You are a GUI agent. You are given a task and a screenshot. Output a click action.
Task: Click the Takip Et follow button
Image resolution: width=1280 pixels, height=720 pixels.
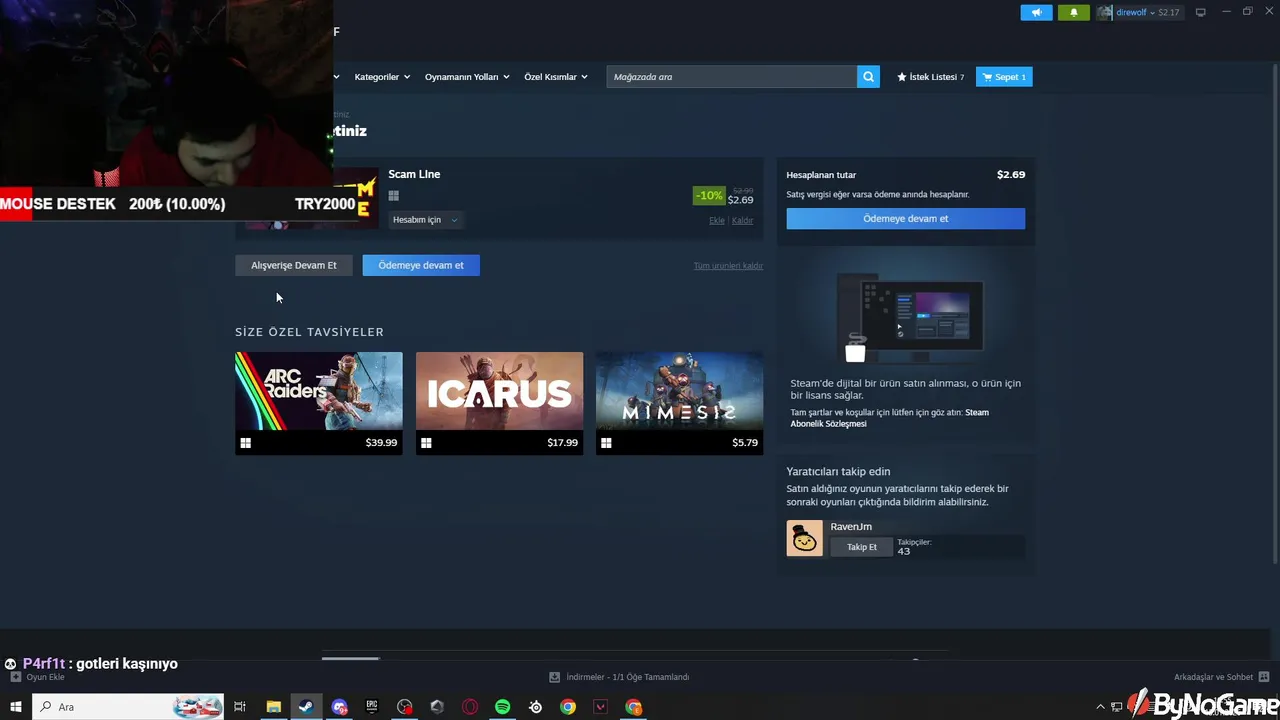[861, 547]
